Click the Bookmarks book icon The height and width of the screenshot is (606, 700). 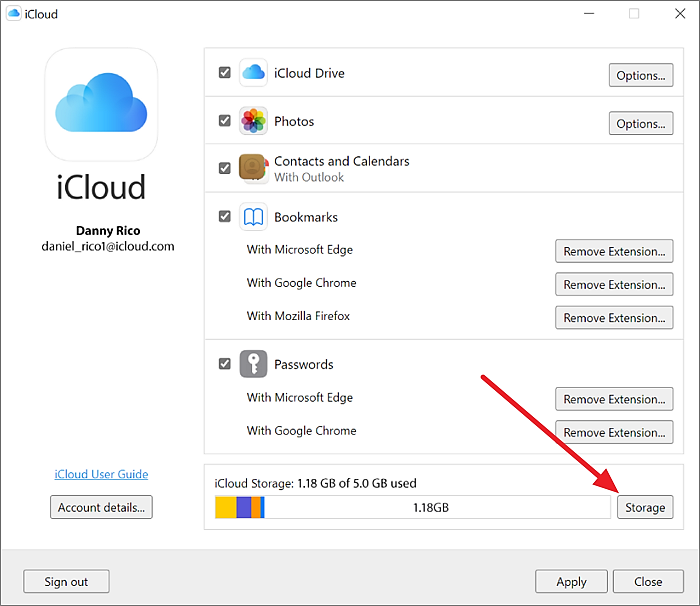[x=254, y=217]
